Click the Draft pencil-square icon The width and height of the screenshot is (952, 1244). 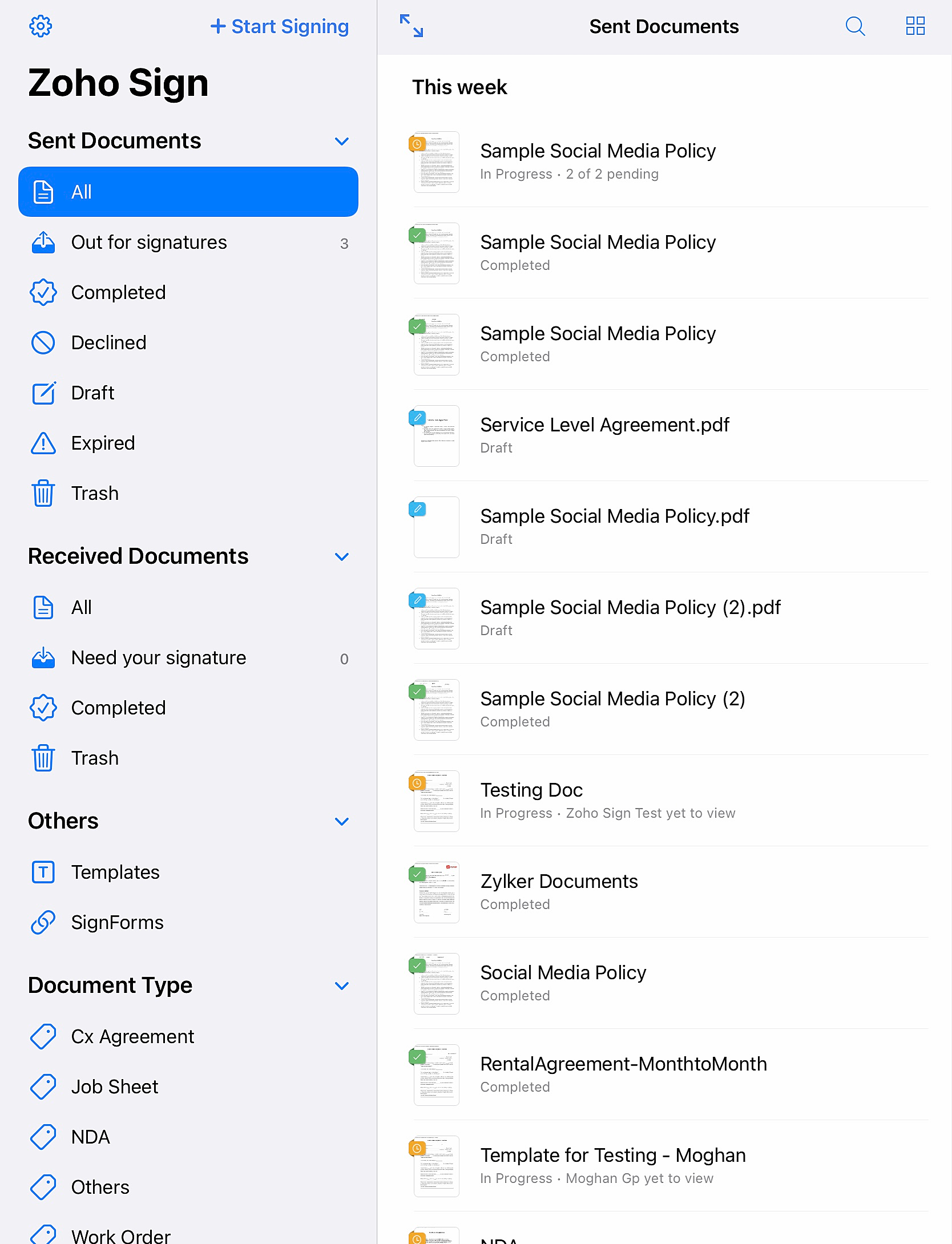(43, 393)
